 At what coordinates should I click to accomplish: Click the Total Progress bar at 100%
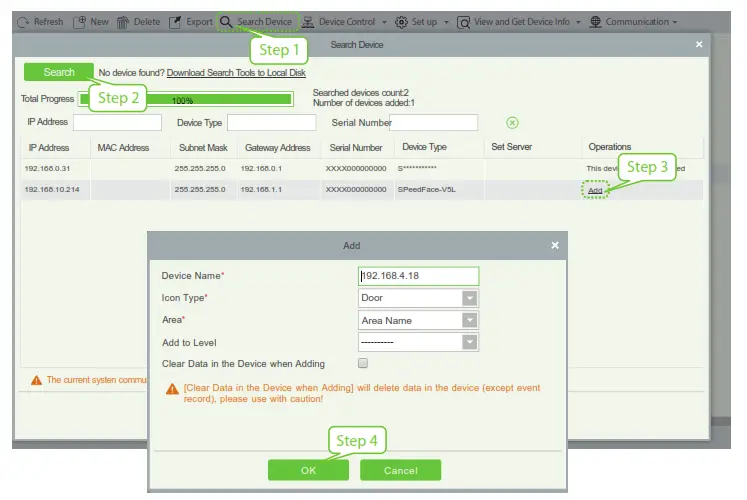(185, 99)
